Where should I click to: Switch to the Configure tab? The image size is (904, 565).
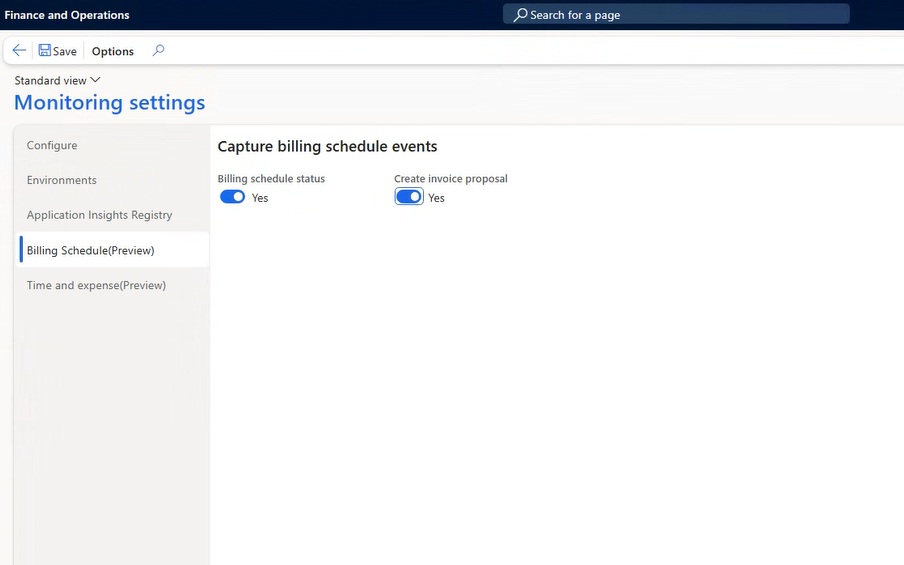pos(52,145)
